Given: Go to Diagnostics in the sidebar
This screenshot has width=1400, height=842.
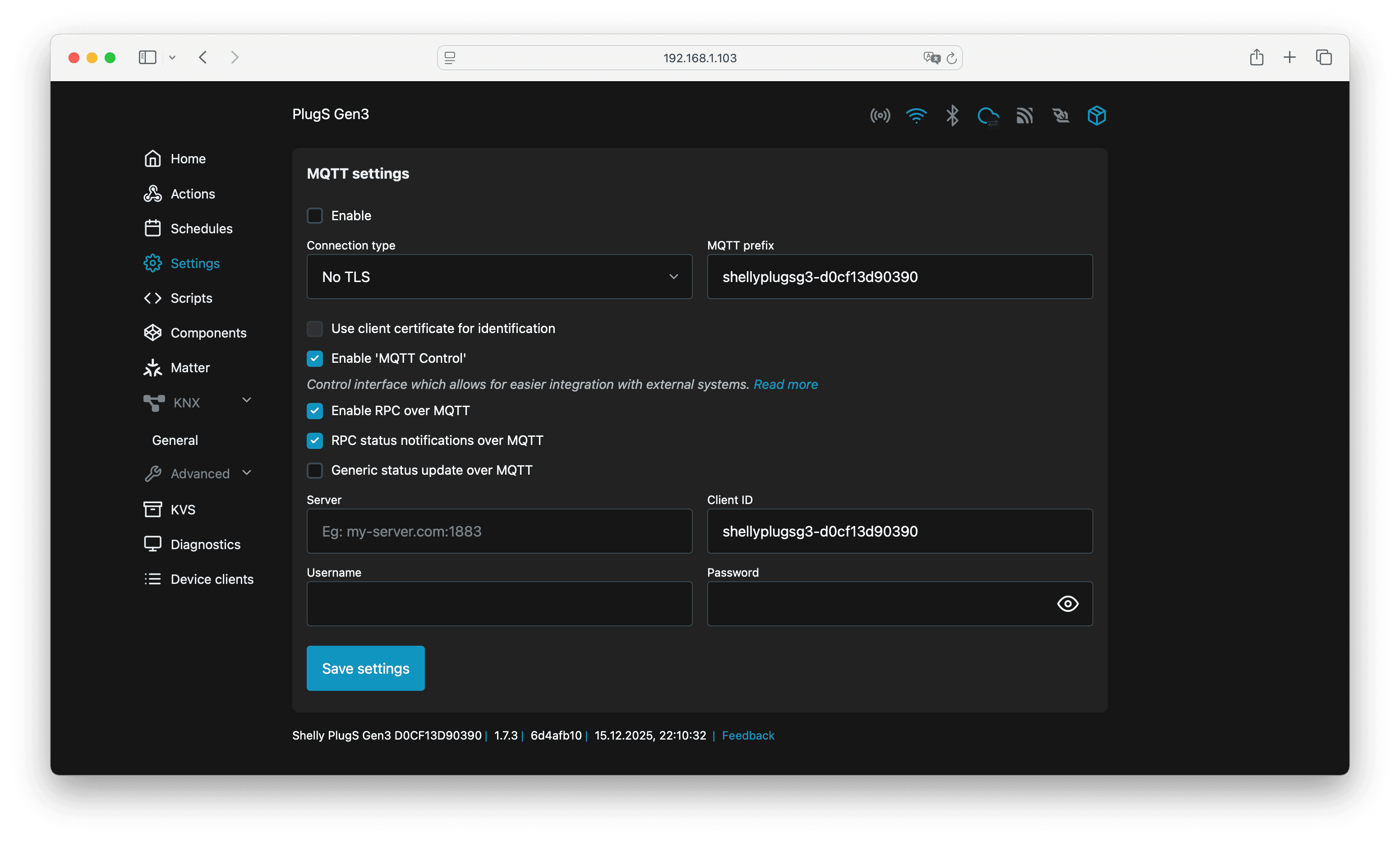Looking at the screenshot, I should coord(205,545).
